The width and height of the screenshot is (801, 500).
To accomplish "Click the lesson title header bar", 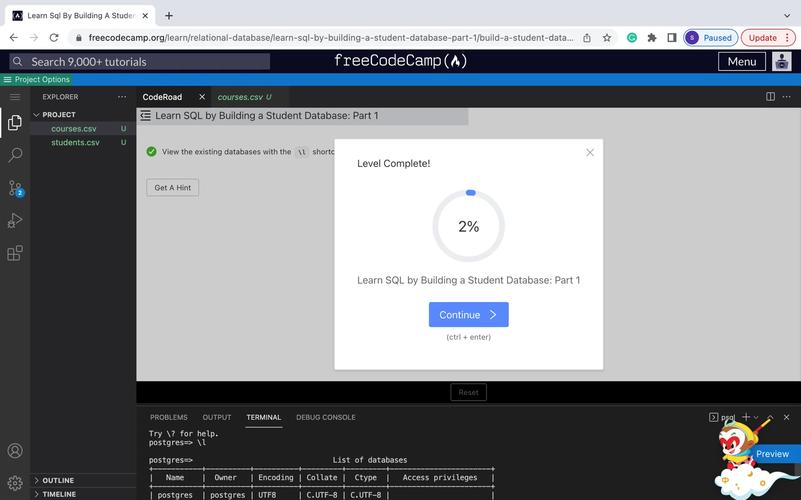I will click(302, 116).
